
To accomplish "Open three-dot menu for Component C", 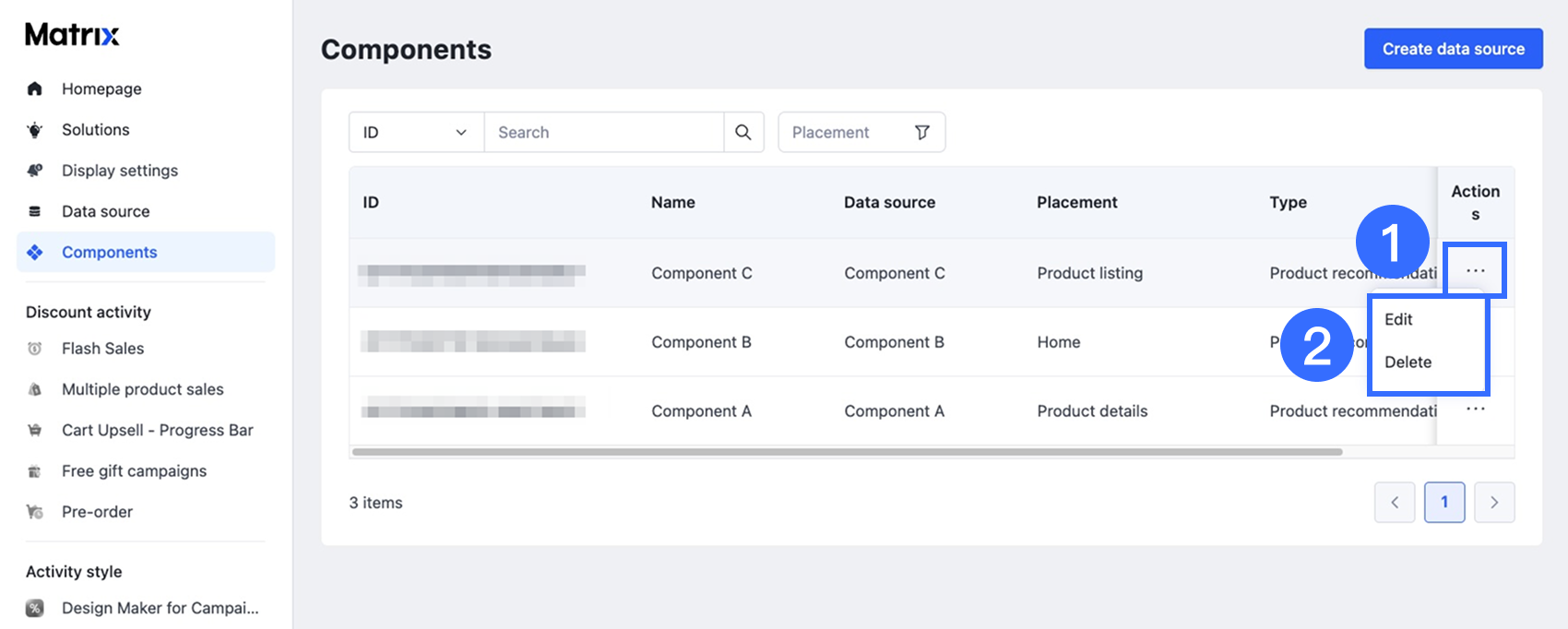I will (1476, 270).
